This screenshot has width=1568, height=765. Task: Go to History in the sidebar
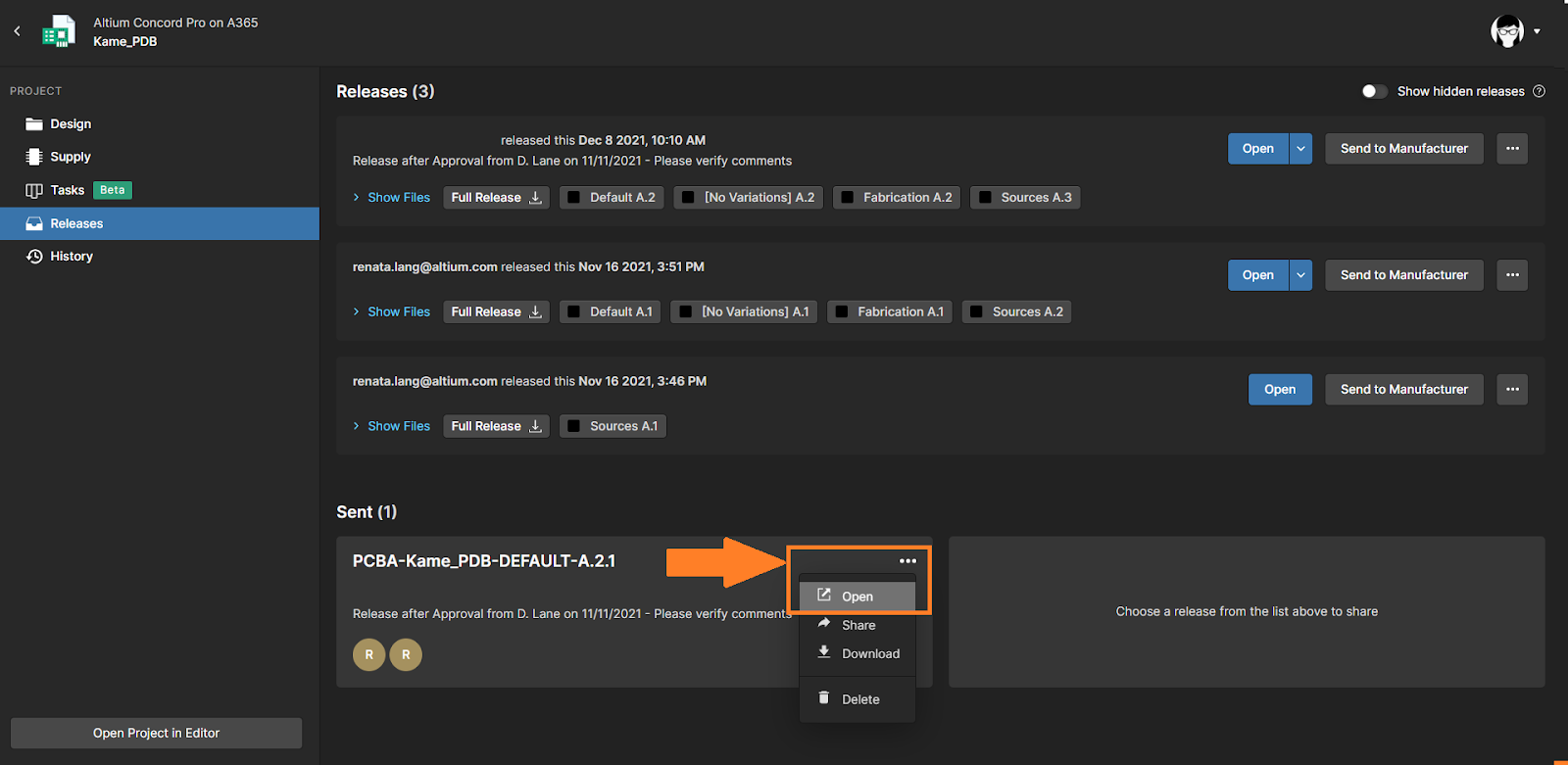point(72,257)
